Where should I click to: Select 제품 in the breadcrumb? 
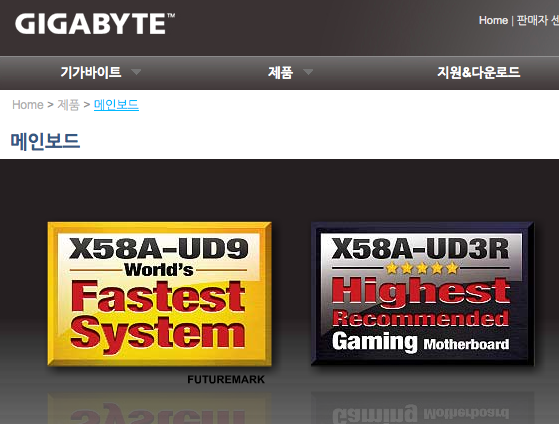(x=68, y=105)
